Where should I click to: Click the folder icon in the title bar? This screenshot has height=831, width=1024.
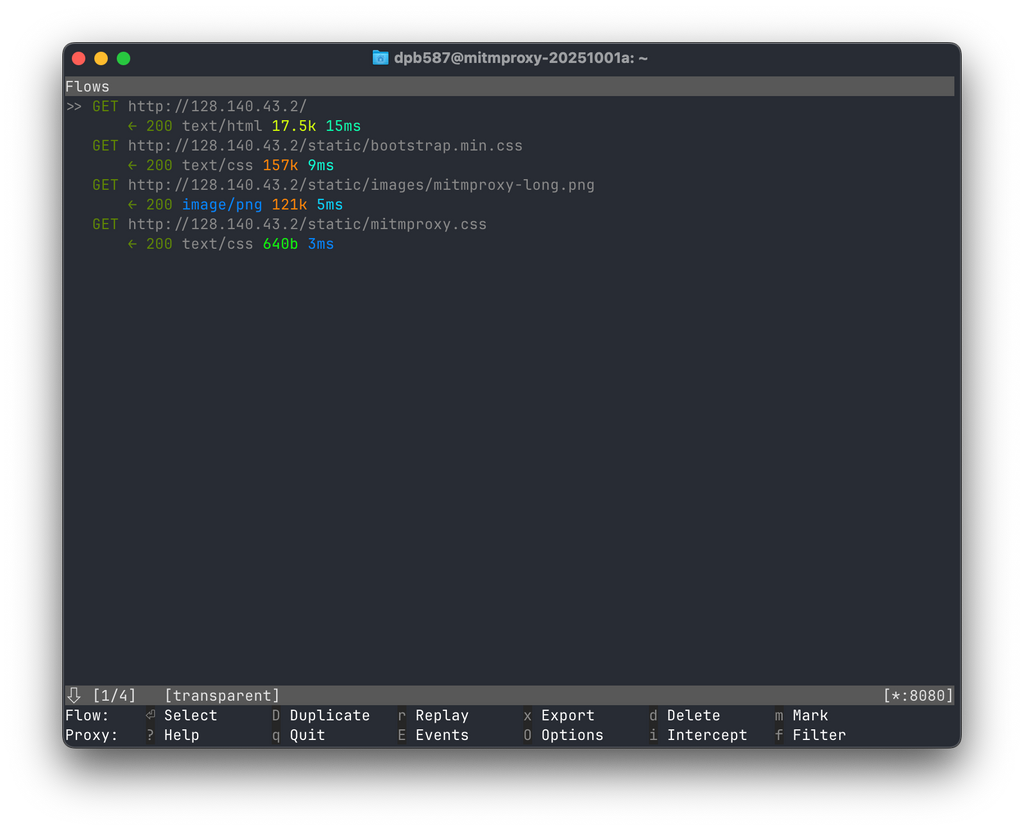click(x=380, y=58)
